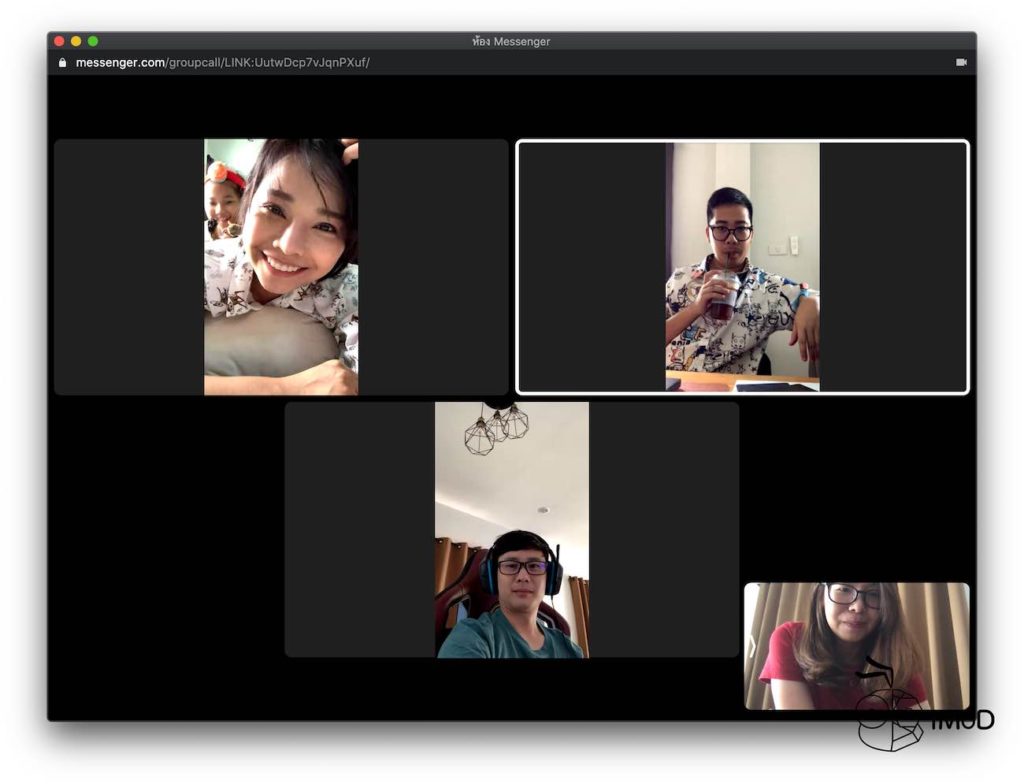Viewport: 1024px width, 784px height.
Task: Click the iced drink cup in the video
Action: (724, 296)
